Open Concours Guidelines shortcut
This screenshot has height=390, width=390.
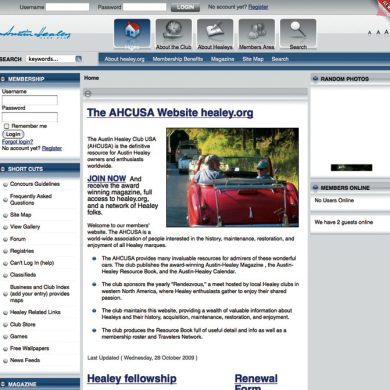coord(35,184)
